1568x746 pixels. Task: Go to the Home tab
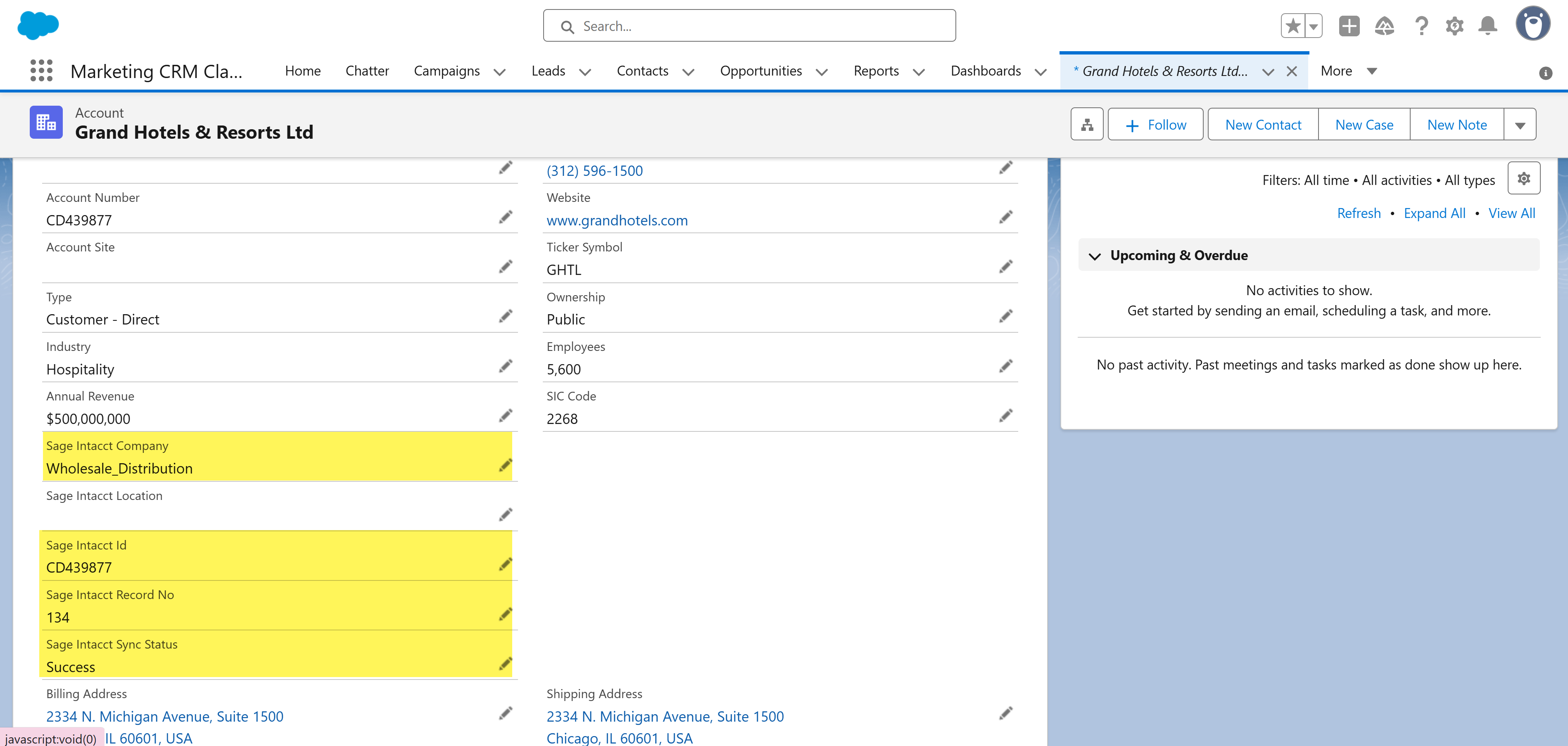coord(302,71)
